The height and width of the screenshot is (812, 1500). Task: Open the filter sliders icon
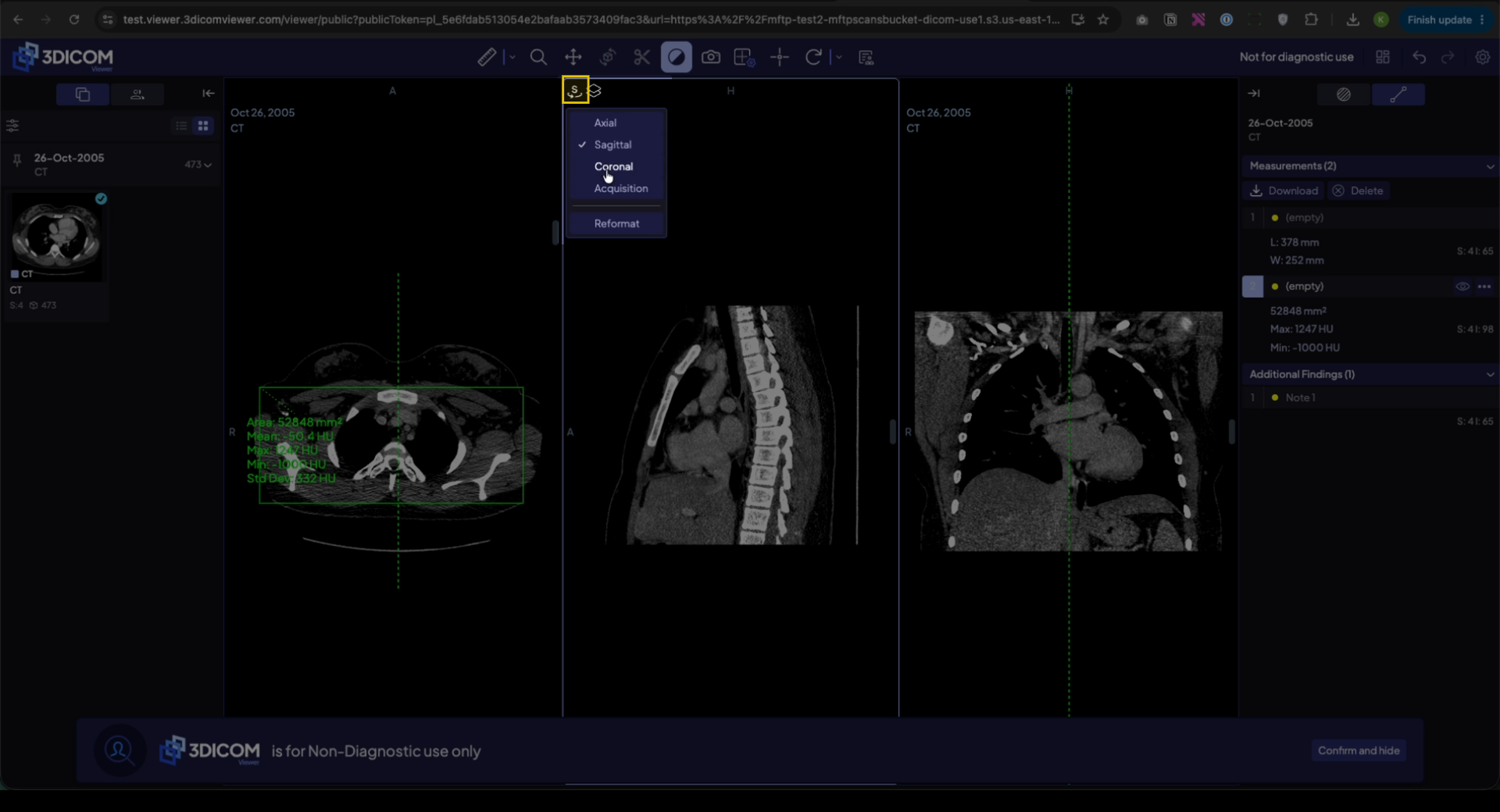[x=12, y=125]
